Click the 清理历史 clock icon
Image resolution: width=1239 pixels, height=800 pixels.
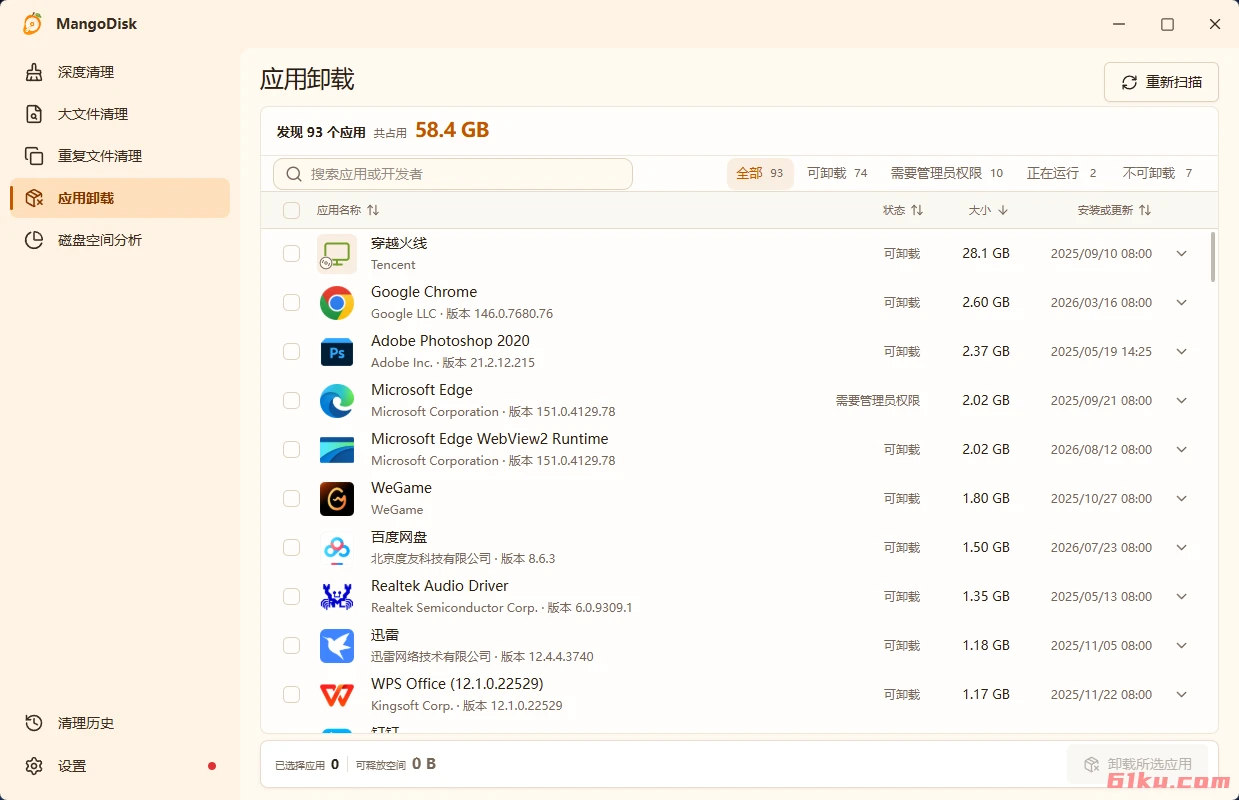tap(34, 723)
